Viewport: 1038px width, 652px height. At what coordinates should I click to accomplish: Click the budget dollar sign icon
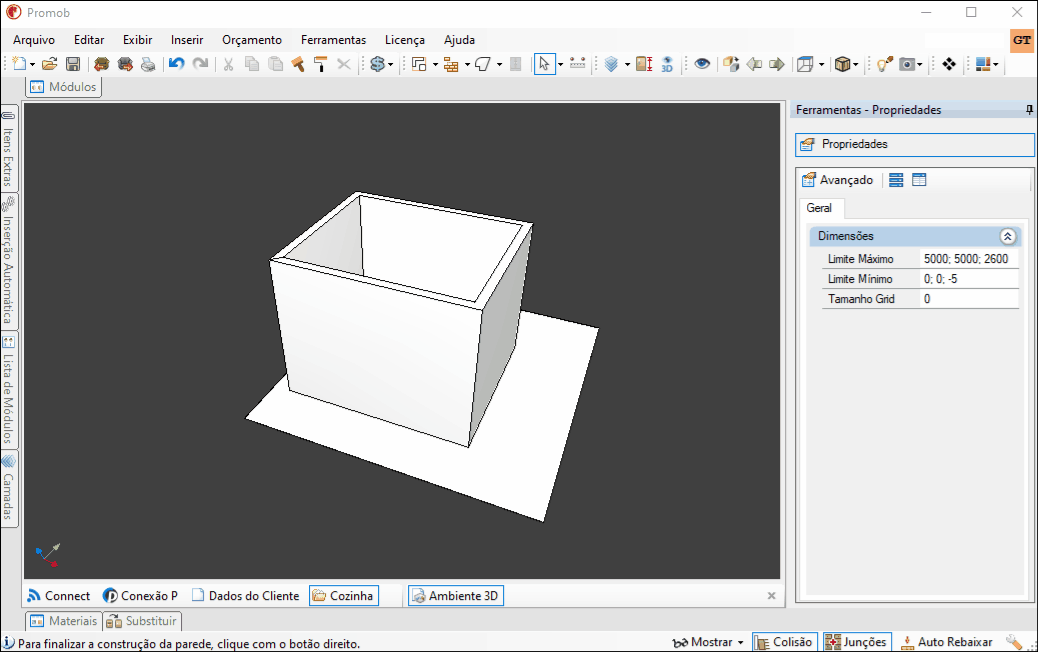pos(377,64)
